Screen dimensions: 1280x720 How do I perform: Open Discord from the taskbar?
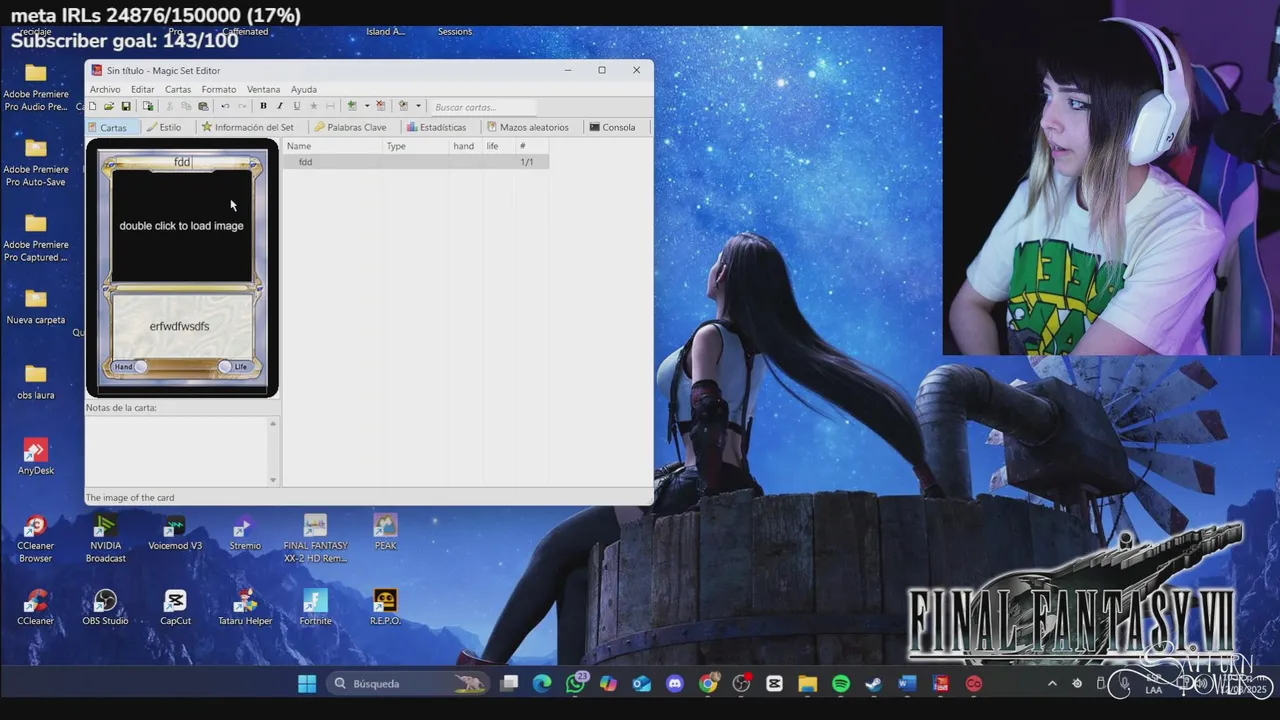click(675, 684)
